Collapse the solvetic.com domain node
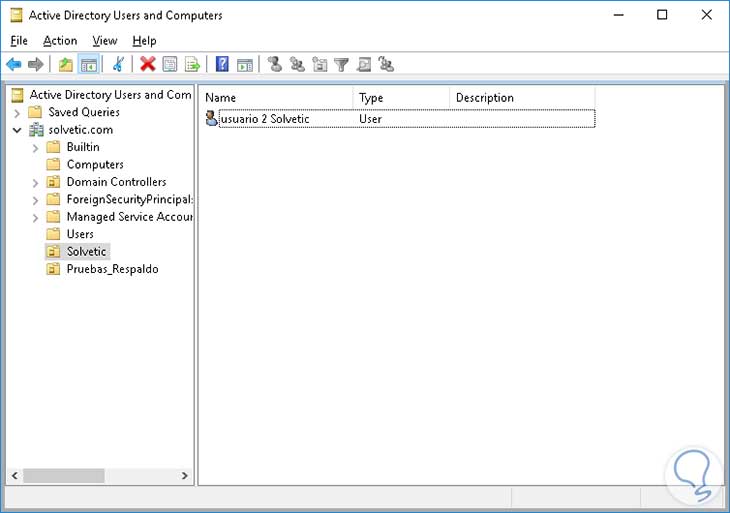This screenshot has width=730, height=513. pyautogui.click(x=17, y=130)
